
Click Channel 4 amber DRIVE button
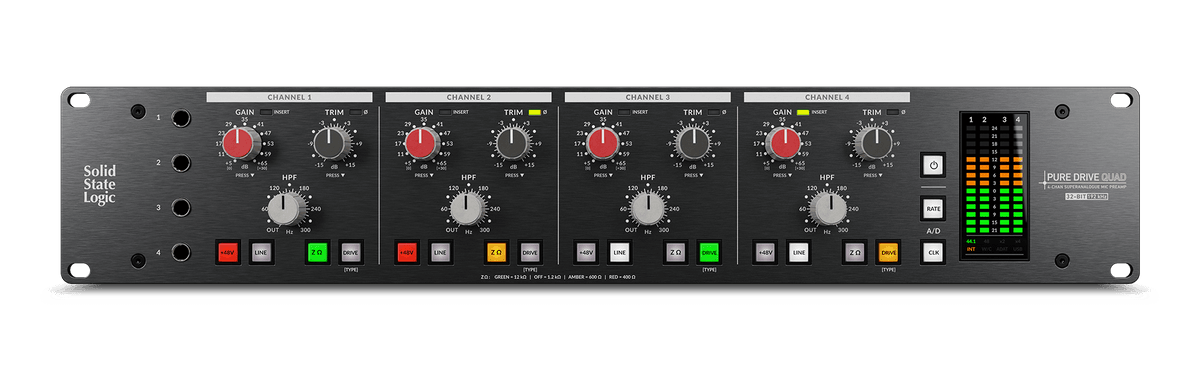tap(888, 253)
